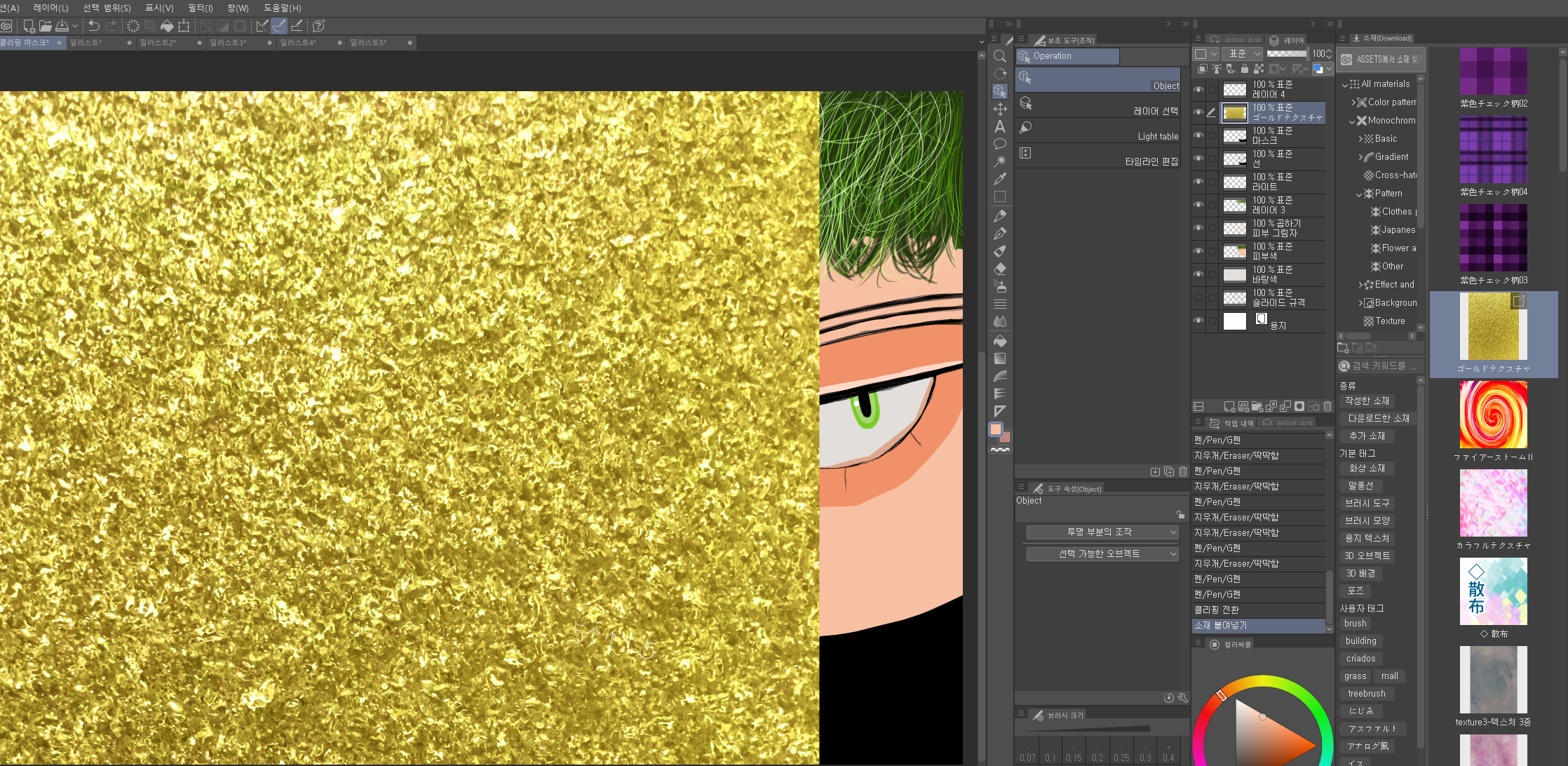This screenshot has height=766, width=1568.
Task: Select the Eyedropper tool
Action: [1000, 179]
